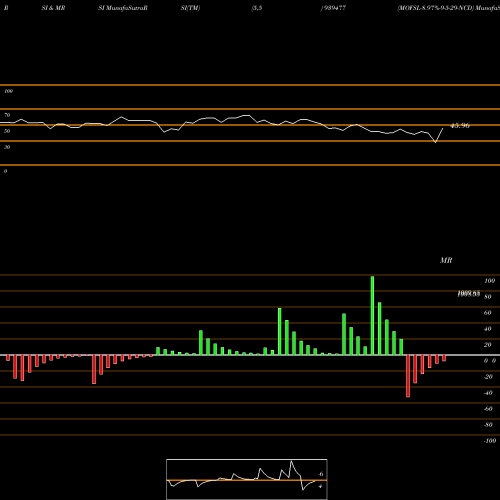Click the '100' label on the RSI panel
Image resolution: width=500 pixels, height=500 pixels.
tap(8, 91)
